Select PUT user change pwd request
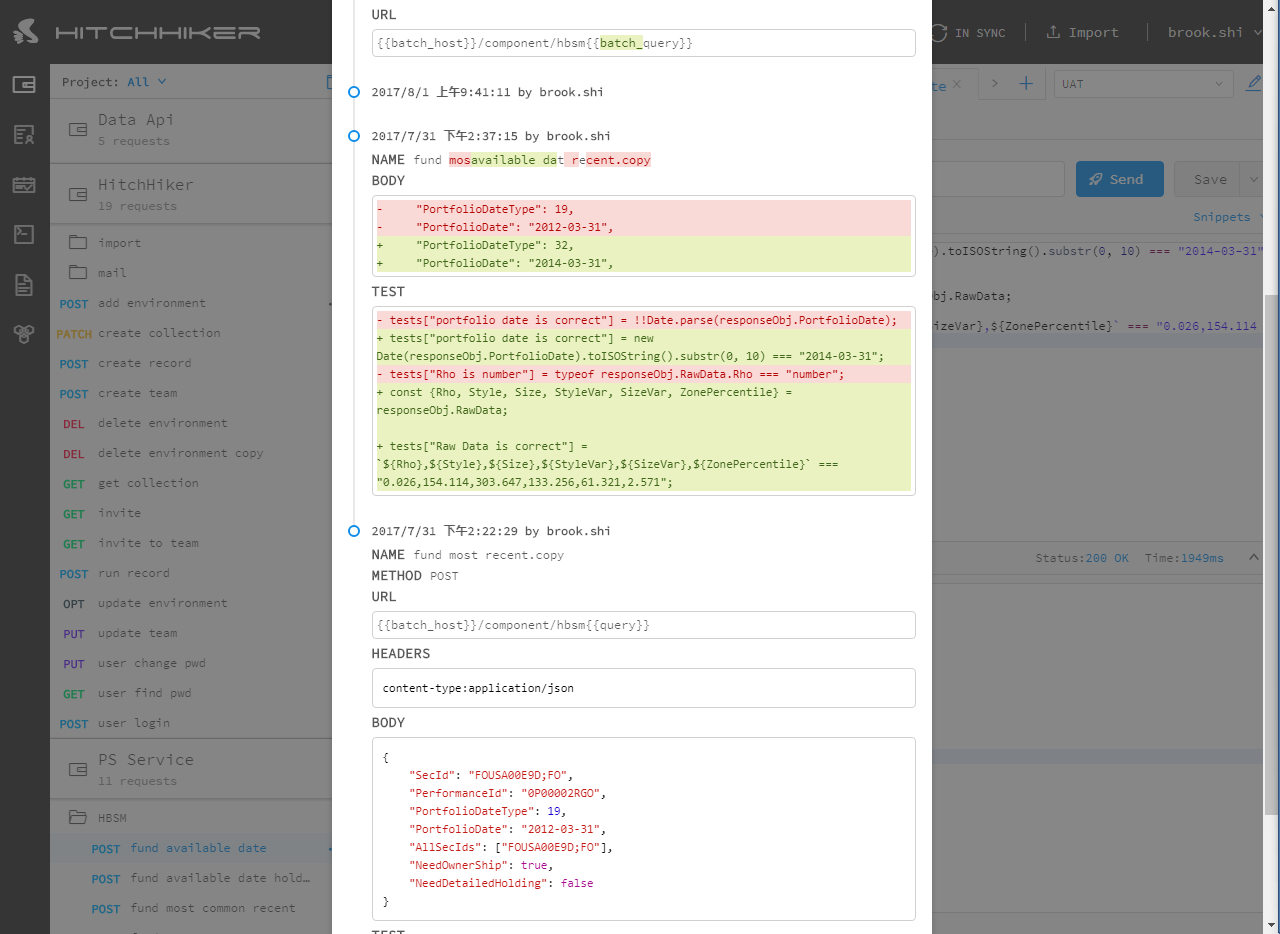 [190, 663]
